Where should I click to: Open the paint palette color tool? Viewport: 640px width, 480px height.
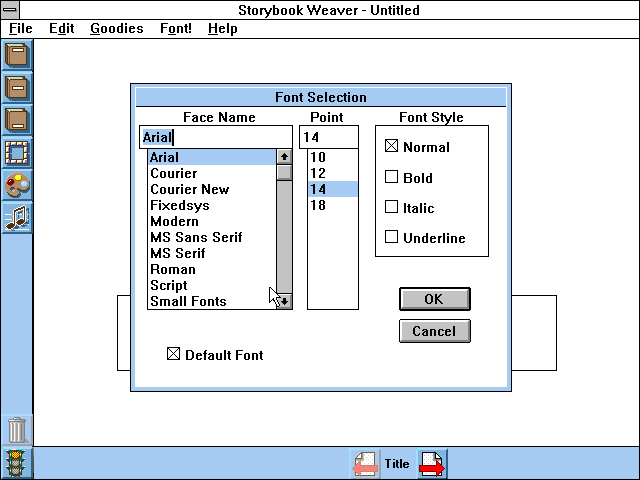coord(17,185)
